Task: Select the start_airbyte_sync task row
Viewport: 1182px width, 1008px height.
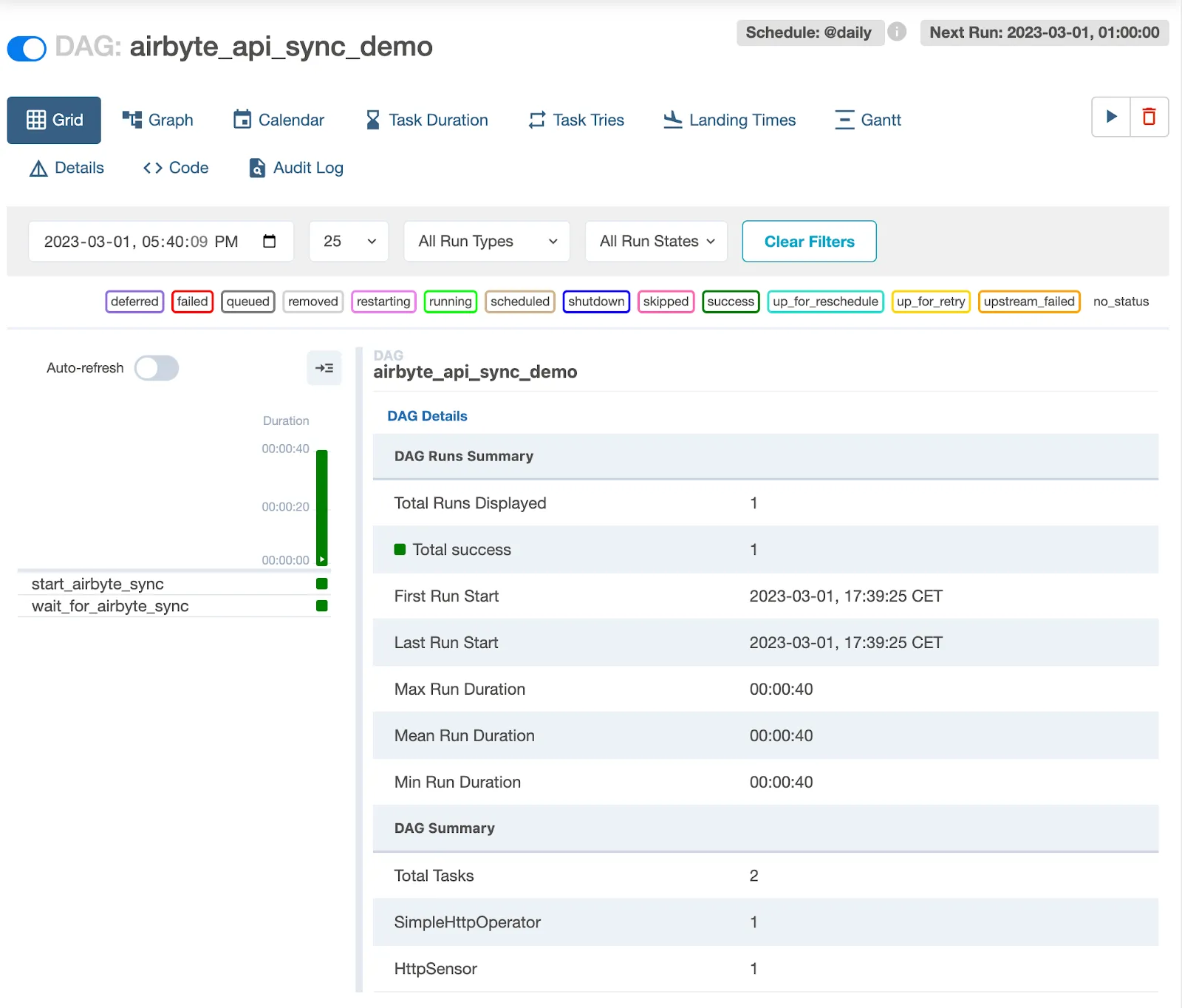Action: pos(174,584)
